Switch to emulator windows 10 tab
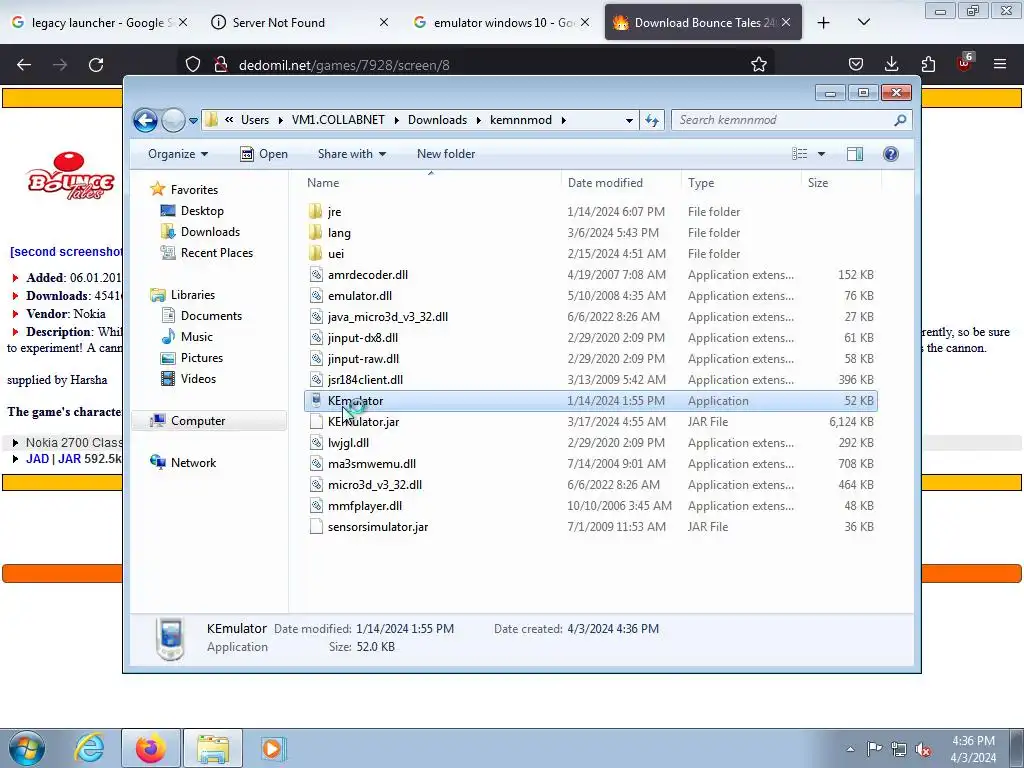The height and width of the screenshot is (768, 1024). (502, 22)
